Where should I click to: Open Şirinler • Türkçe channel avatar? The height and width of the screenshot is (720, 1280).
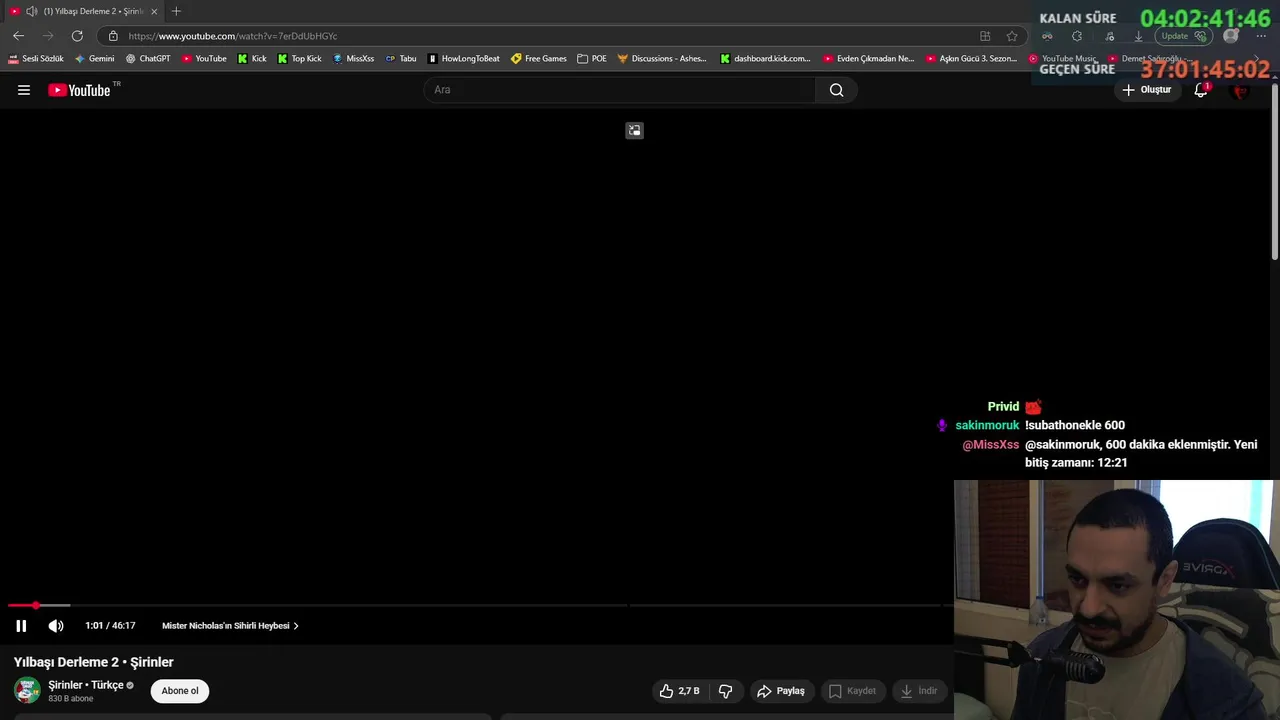click(x=27, y=690)
